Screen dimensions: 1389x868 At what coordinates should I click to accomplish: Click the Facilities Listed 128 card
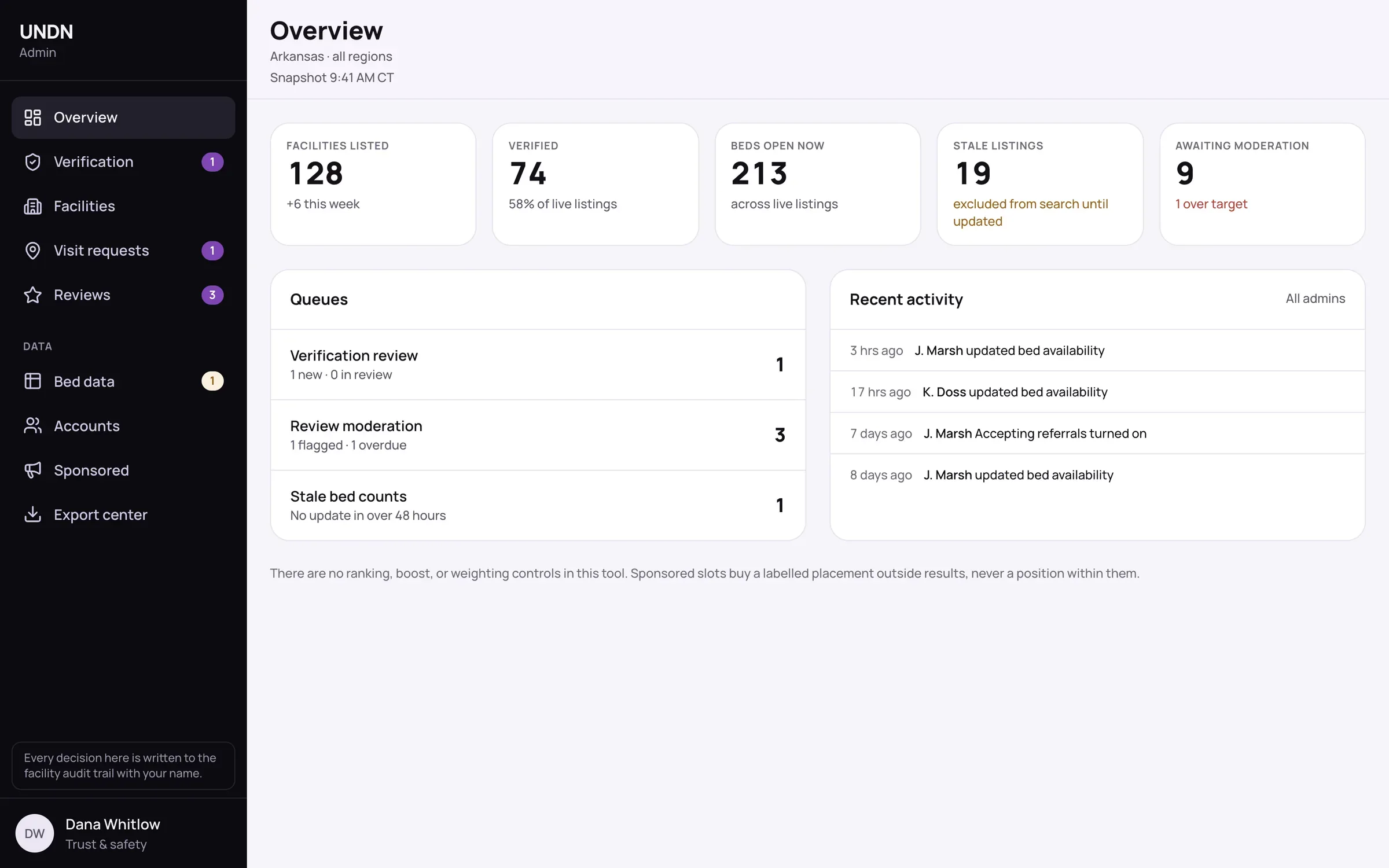click(373, 184)
